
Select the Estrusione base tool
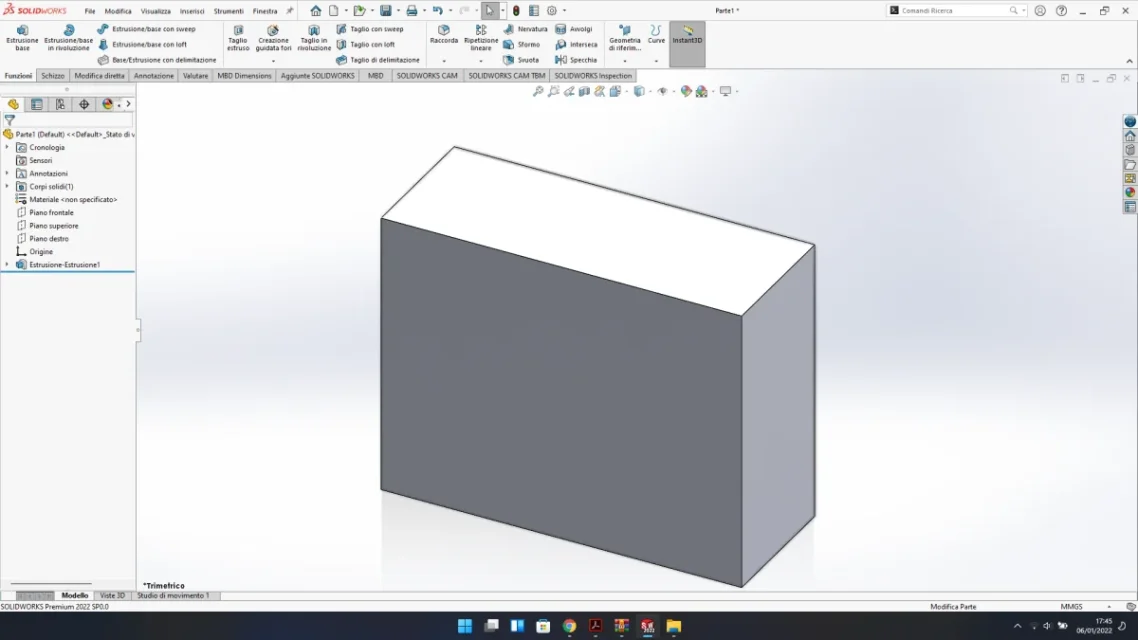(22, 38)
